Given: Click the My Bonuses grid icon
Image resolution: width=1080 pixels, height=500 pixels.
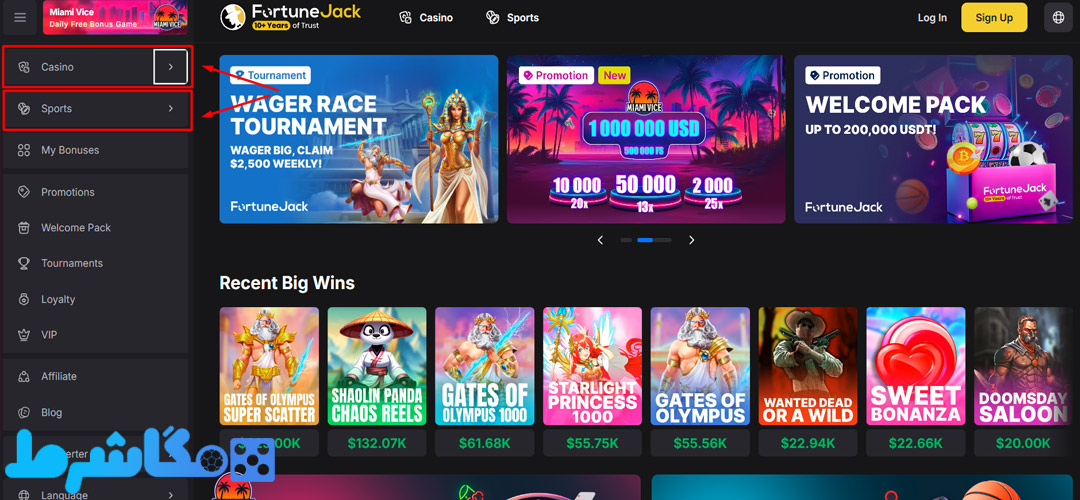Looking at the screenshot, I should coord(24,150).
